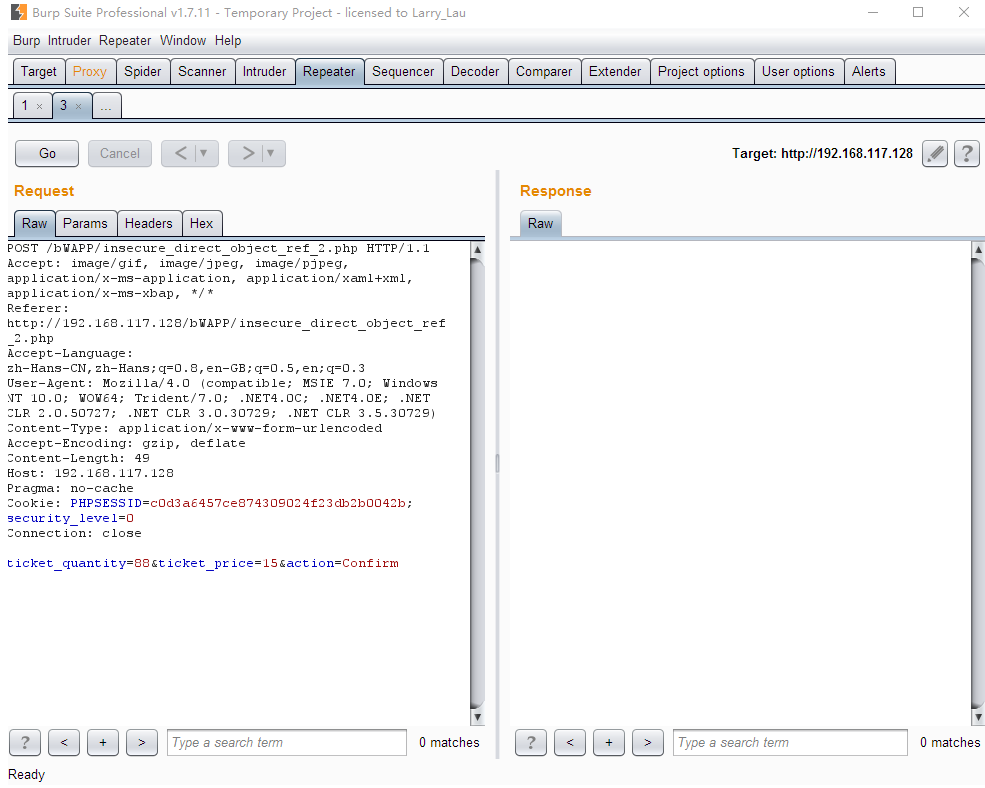
Task: Click the edit target pencil icon
Action: coord(935,153)
